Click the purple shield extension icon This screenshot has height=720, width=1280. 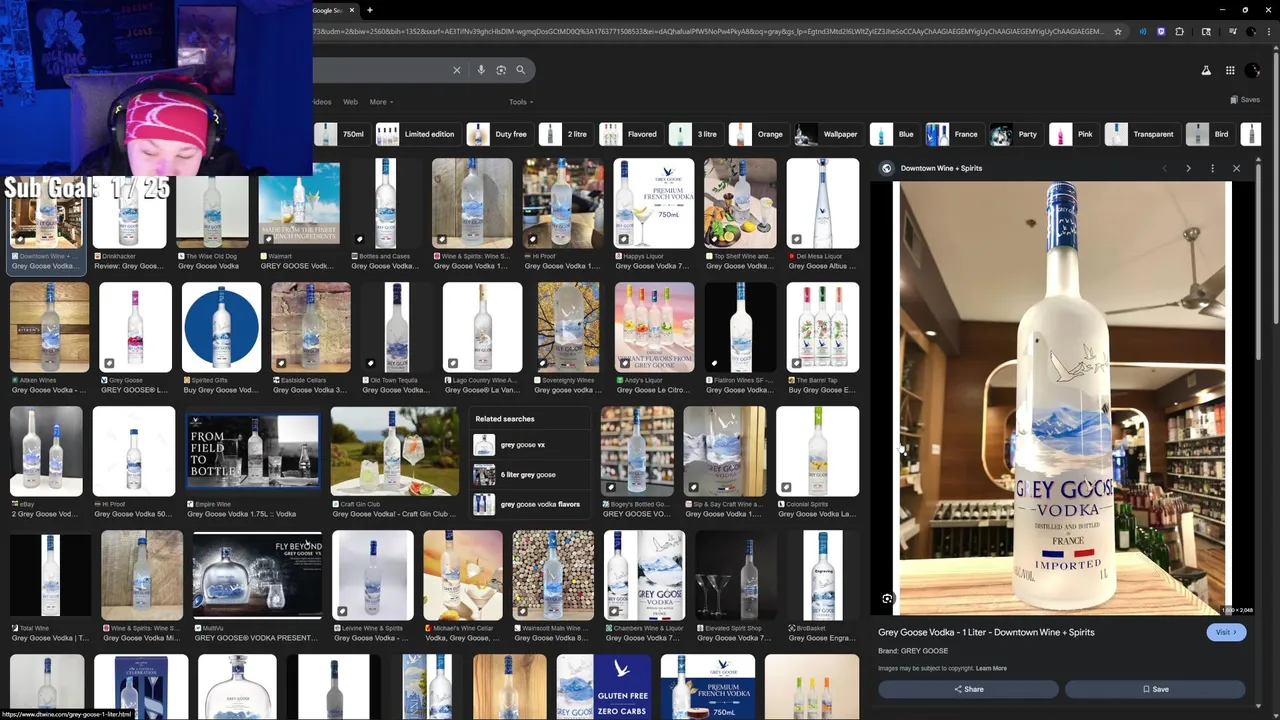click(1161, 31)
